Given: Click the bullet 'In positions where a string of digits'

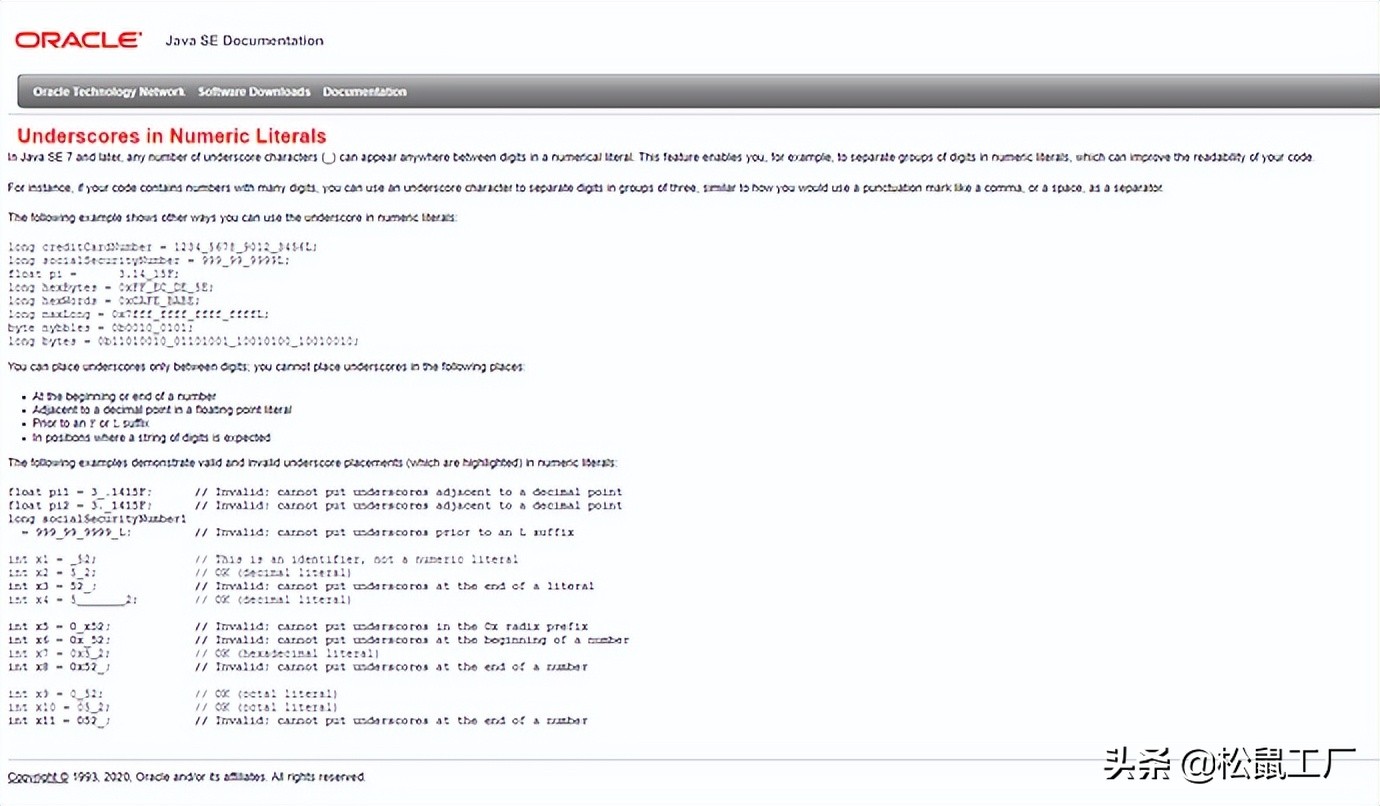Looking at the screenshot, I should pyautogui.click(x=151, y=437).
